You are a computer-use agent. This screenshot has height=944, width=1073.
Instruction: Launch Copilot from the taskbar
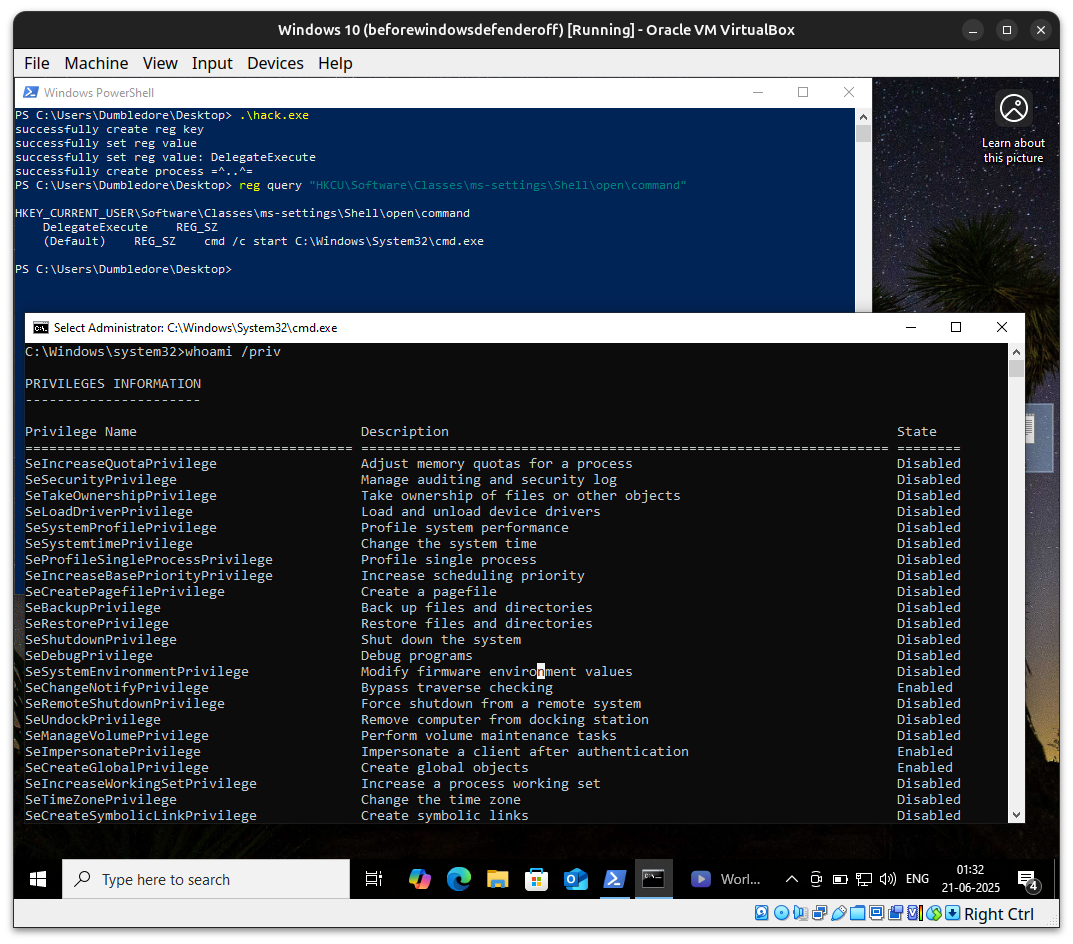[x=419, y=879]
